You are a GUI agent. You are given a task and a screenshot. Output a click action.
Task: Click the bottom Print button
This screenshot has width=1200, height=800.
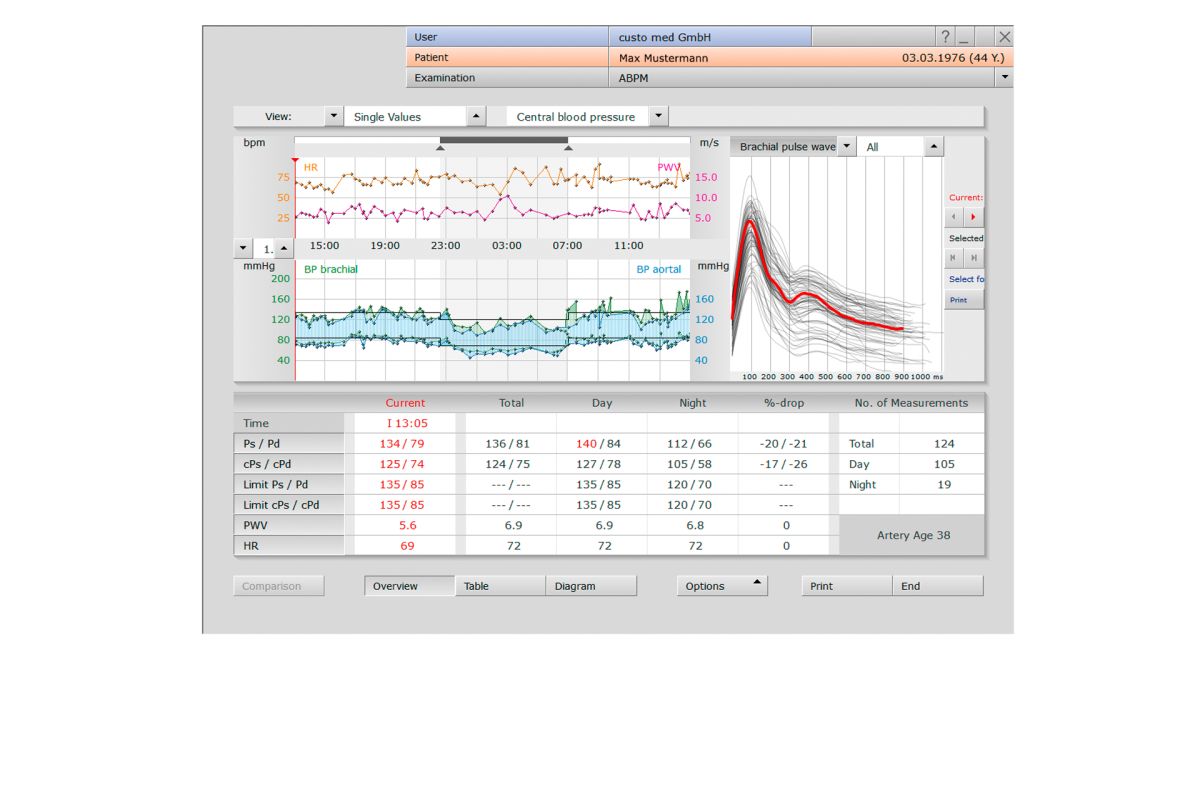[847, 586]
